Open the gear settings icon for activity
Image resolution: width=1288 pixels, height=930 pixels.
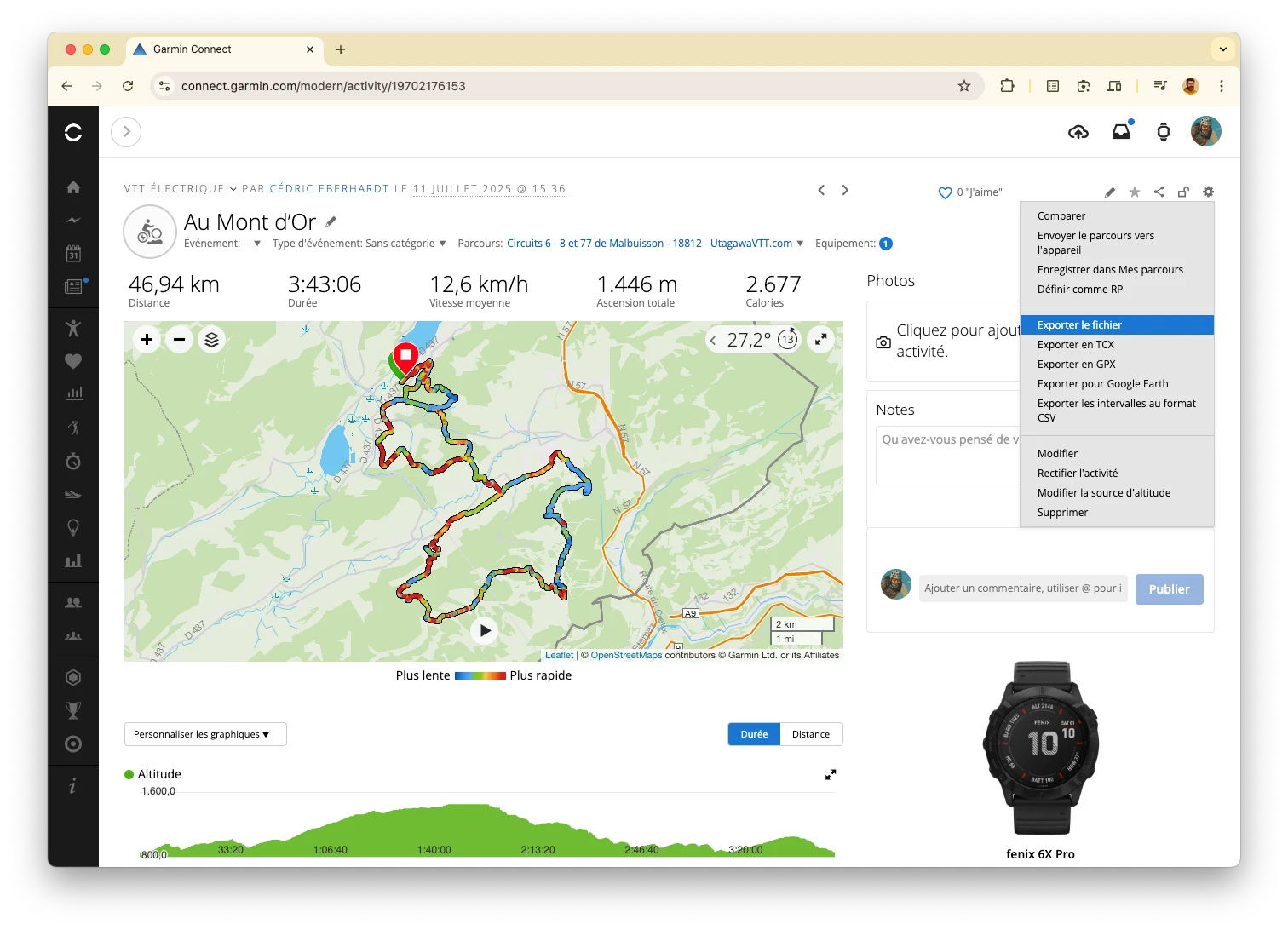pyautogui.click(x=1208, y=192)
